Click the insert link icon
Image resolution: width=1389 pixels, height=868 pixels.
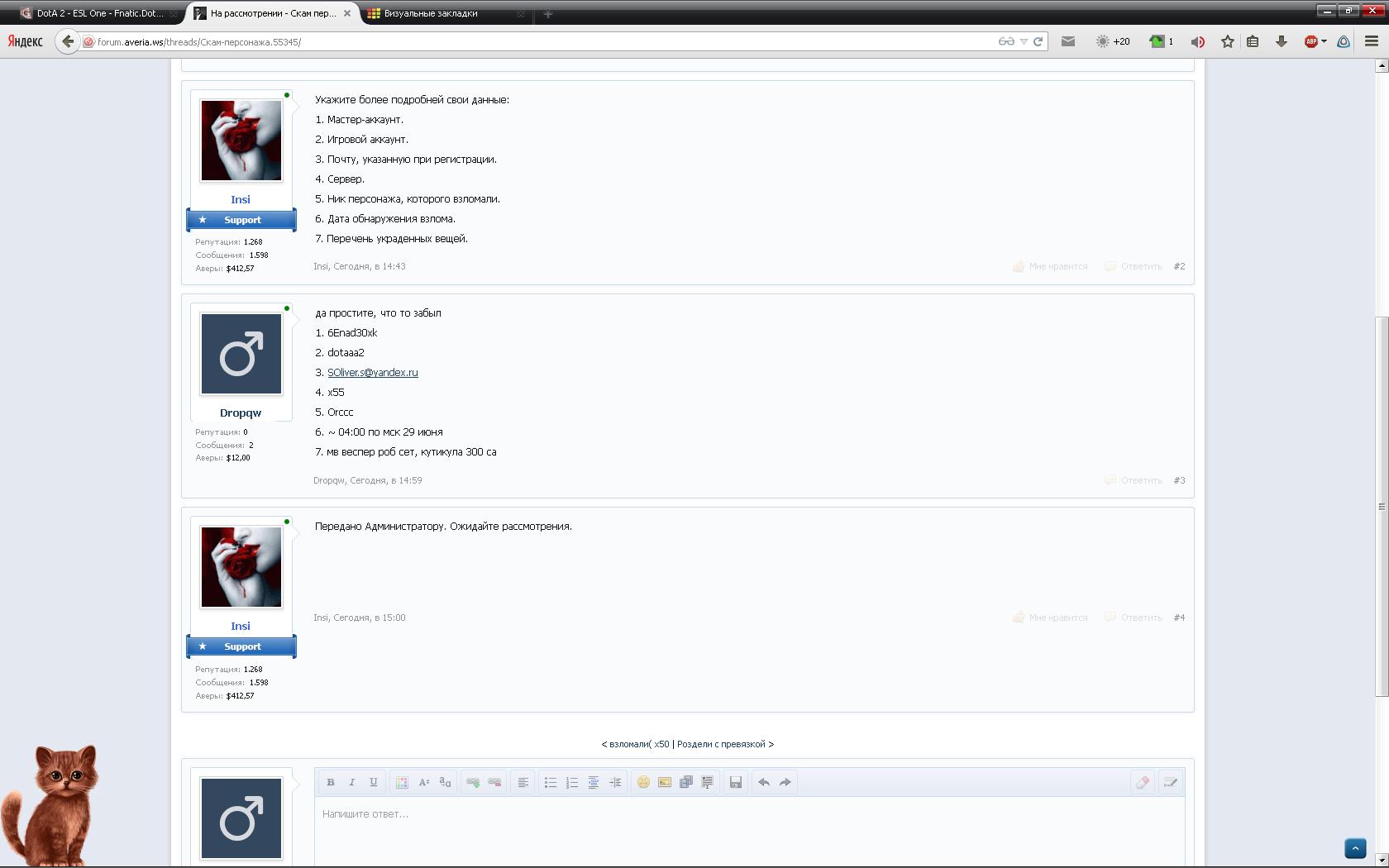coord(473,782)
